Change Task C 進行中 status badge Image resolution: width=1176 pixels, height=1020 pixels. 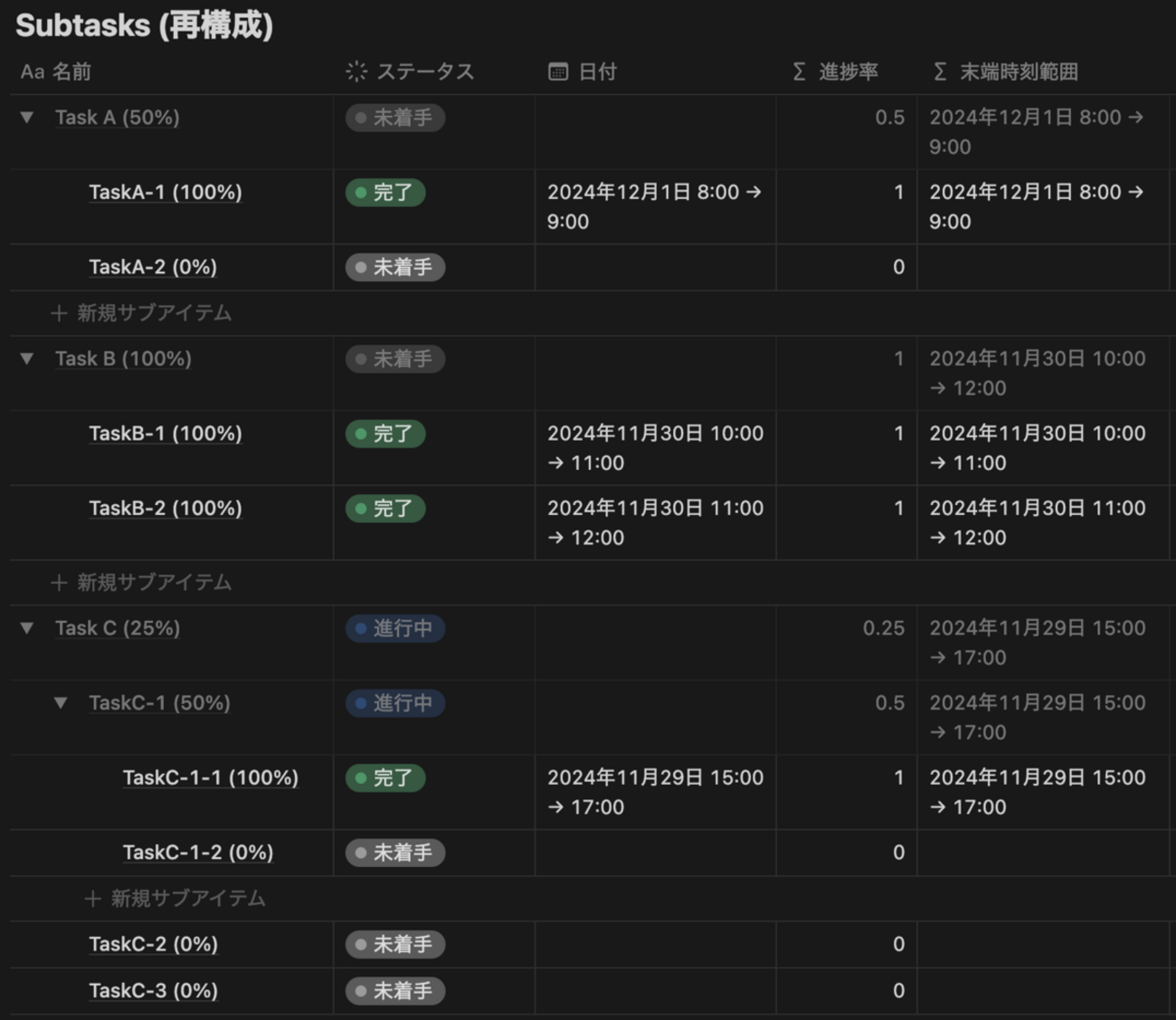click(394, 628)
